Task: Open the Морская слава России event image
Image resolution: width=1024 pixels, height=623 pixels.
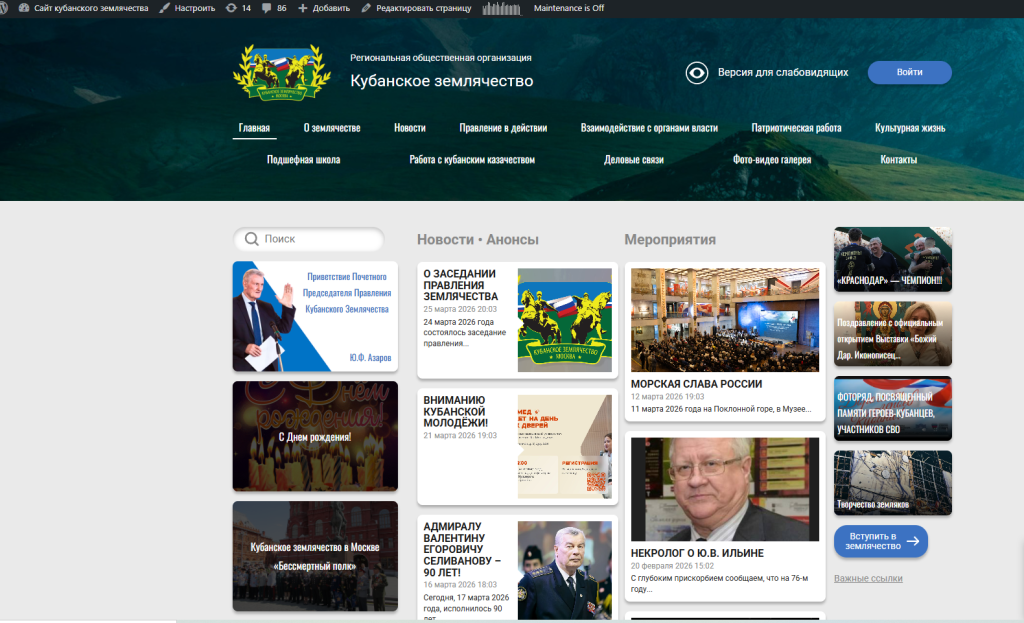Action: coord(724,319)
